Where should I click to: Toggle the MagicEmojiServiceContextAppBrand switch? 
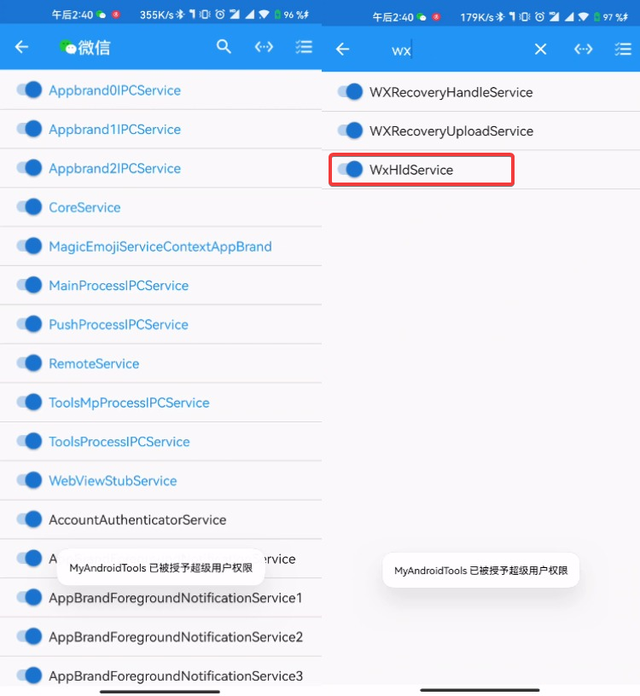click(x=29, y=246)
